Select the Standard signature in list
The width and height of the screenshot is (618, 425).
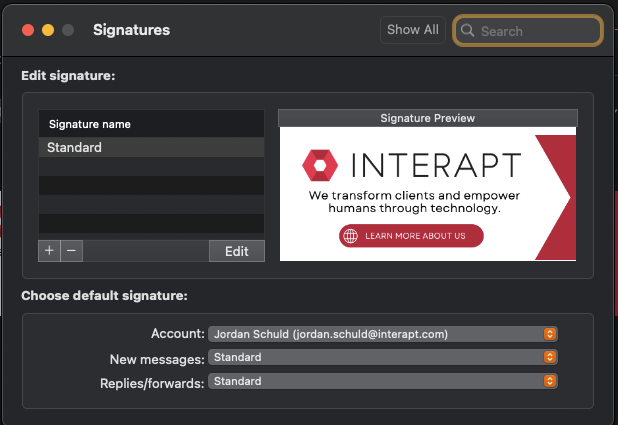tap(151, 148)
